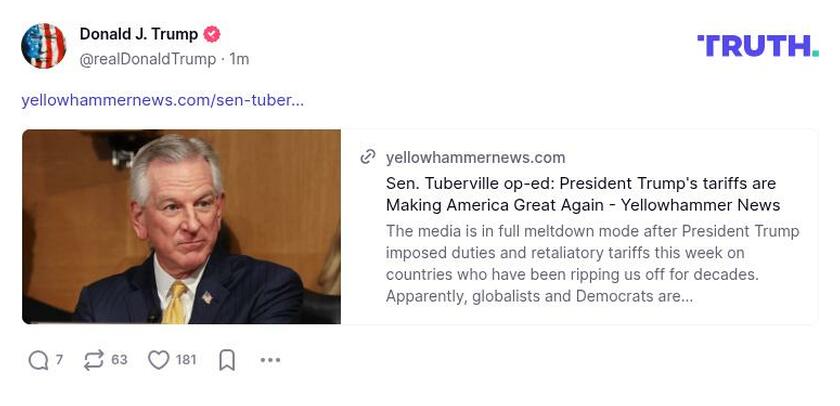Click the @realDonaldTrump handle

(147, 59)
